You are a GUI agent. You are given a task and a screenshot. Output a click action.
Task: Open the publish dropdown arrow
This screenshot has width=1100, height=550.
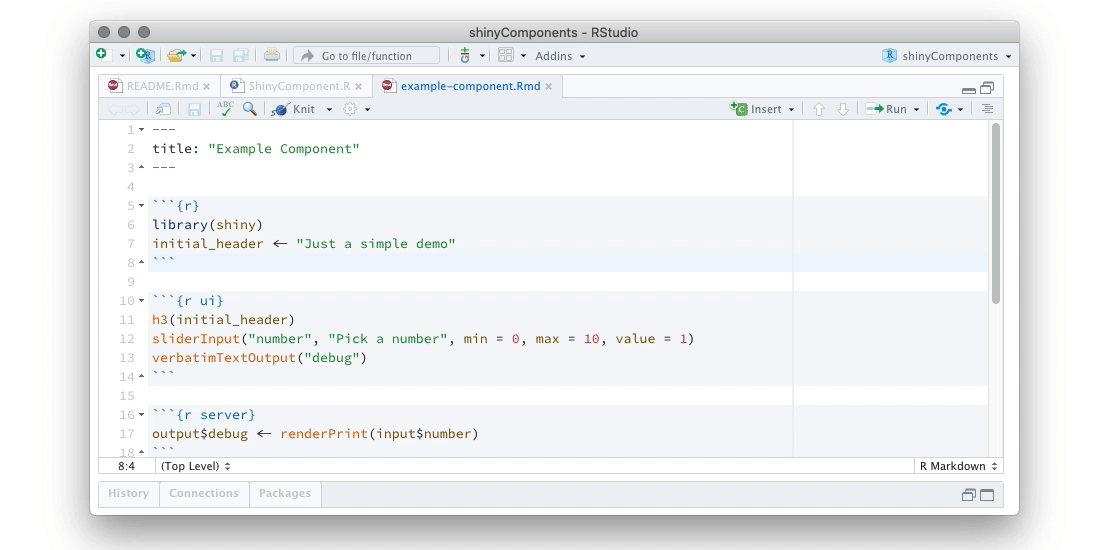point(960,109)
